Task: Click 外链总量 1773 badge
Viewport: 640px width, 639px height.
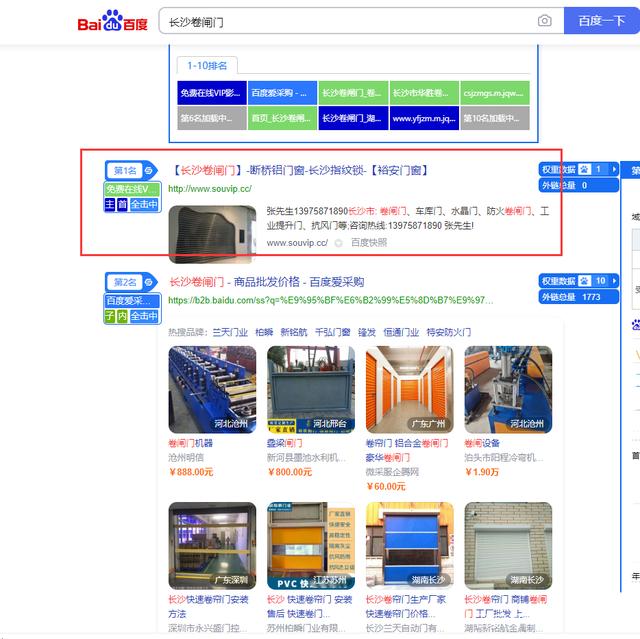Action: [x=578, y=297]
